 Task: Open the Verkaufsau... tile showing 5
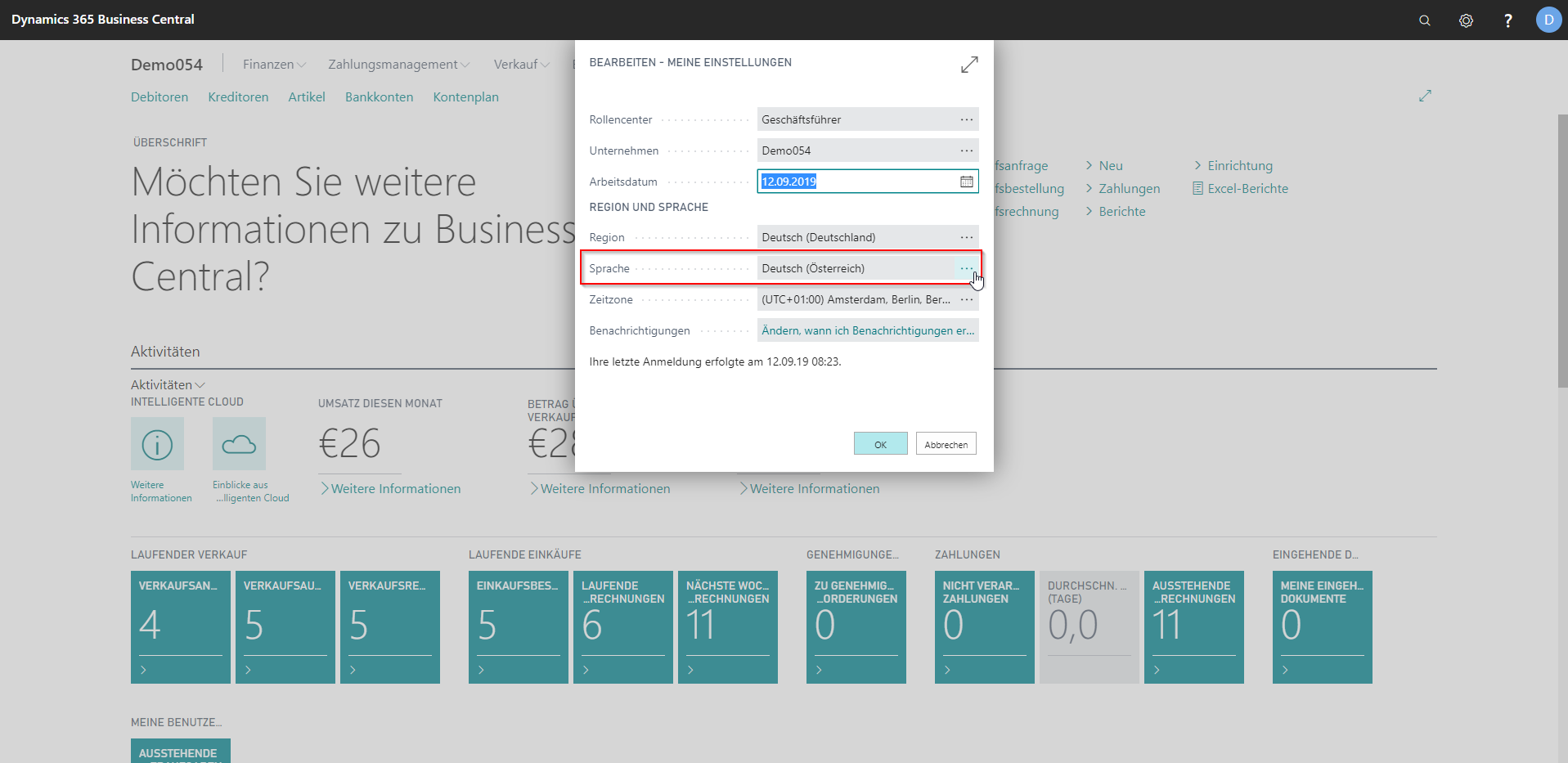(x=285, y=627)
